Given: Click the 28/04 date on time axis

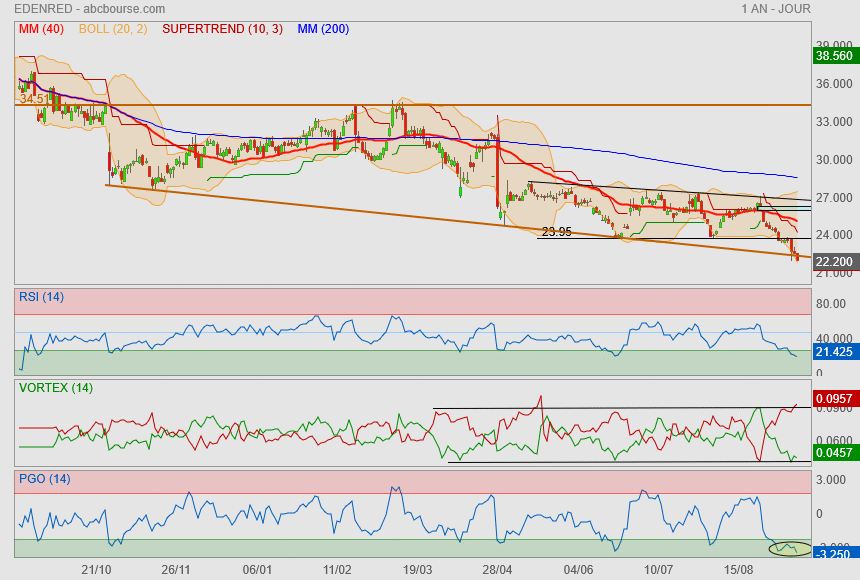Looking at the screenshot, I should click(497, 569).
